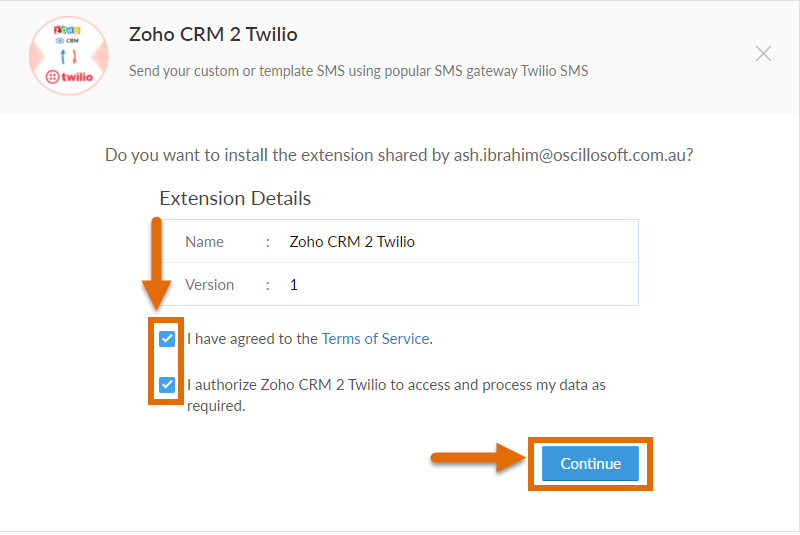Click the Version field label
The width and height of the screenshot is (800, 535).
click(x=209, y=285)
